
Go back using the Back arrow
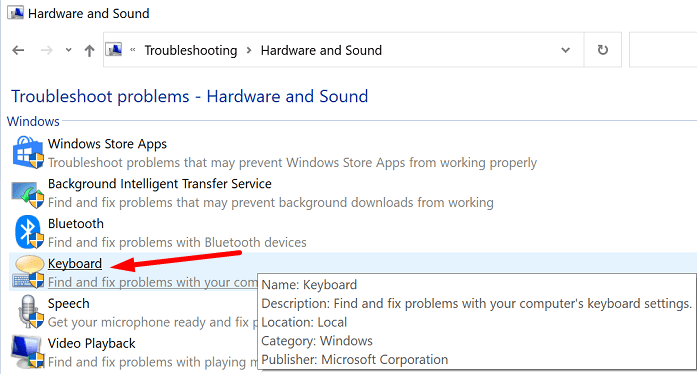click(x=18, y=50)
